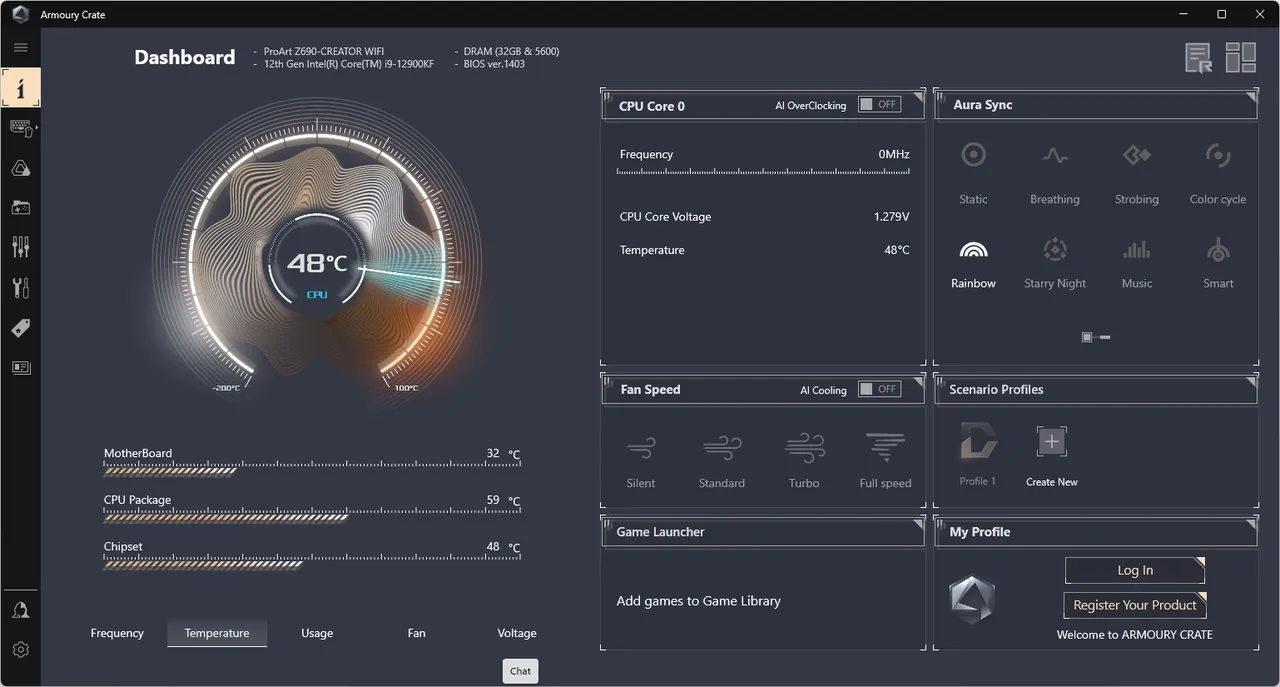This screenshot has height=687, width=1280.
Task: Switch to the Voltage tab
Action: [x=517, y=633]
